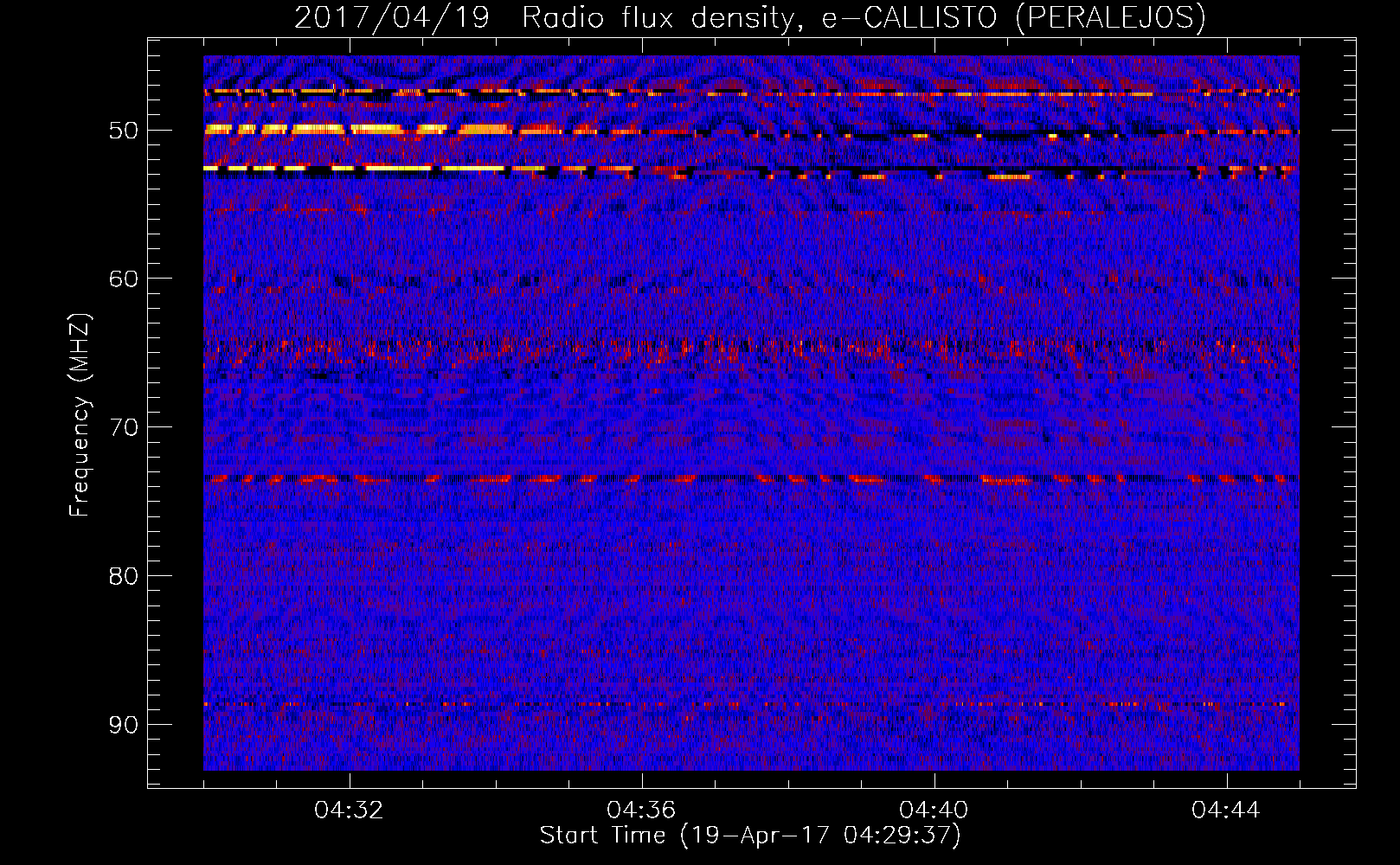Click the 50 frequency tick label
The width and height of the screenshot is (1400, 865).
pyautogui.click(x=123, y=131)
